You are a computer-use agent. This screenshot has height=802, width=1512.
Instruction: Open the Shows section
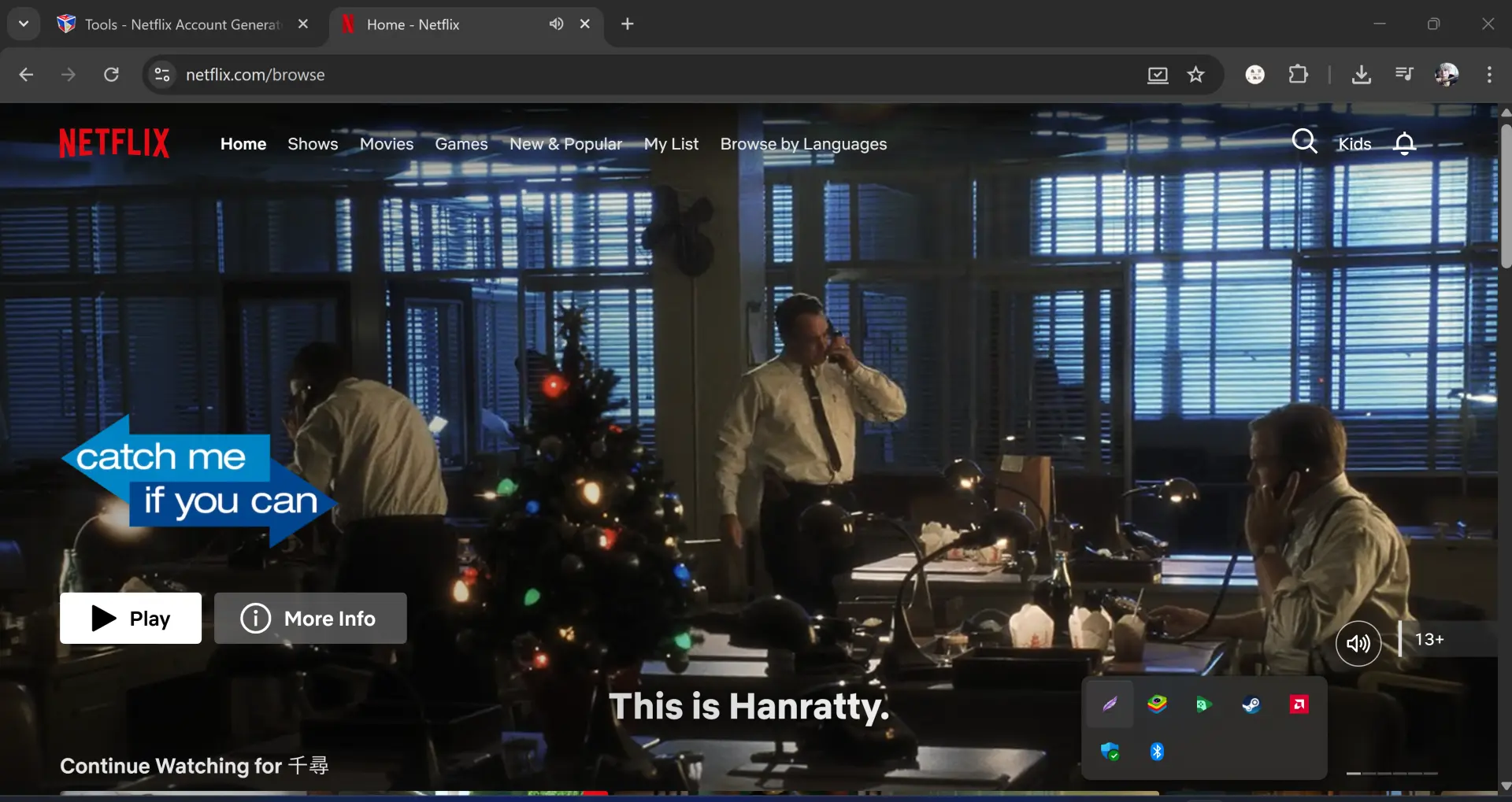313,144
